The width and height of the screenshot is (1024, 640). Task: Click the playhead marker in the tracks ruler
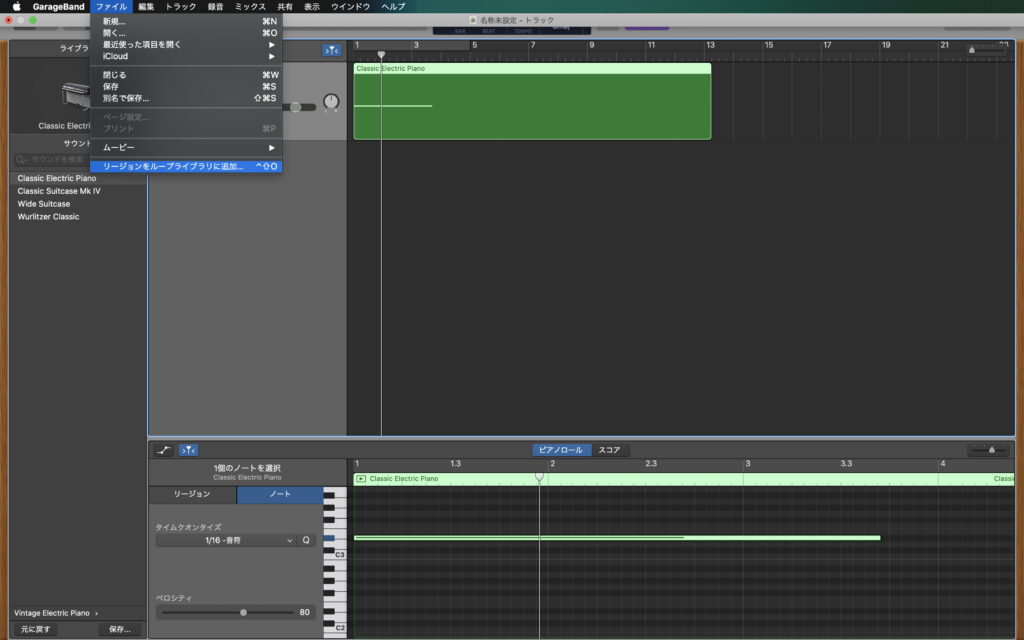coord(381,55)
